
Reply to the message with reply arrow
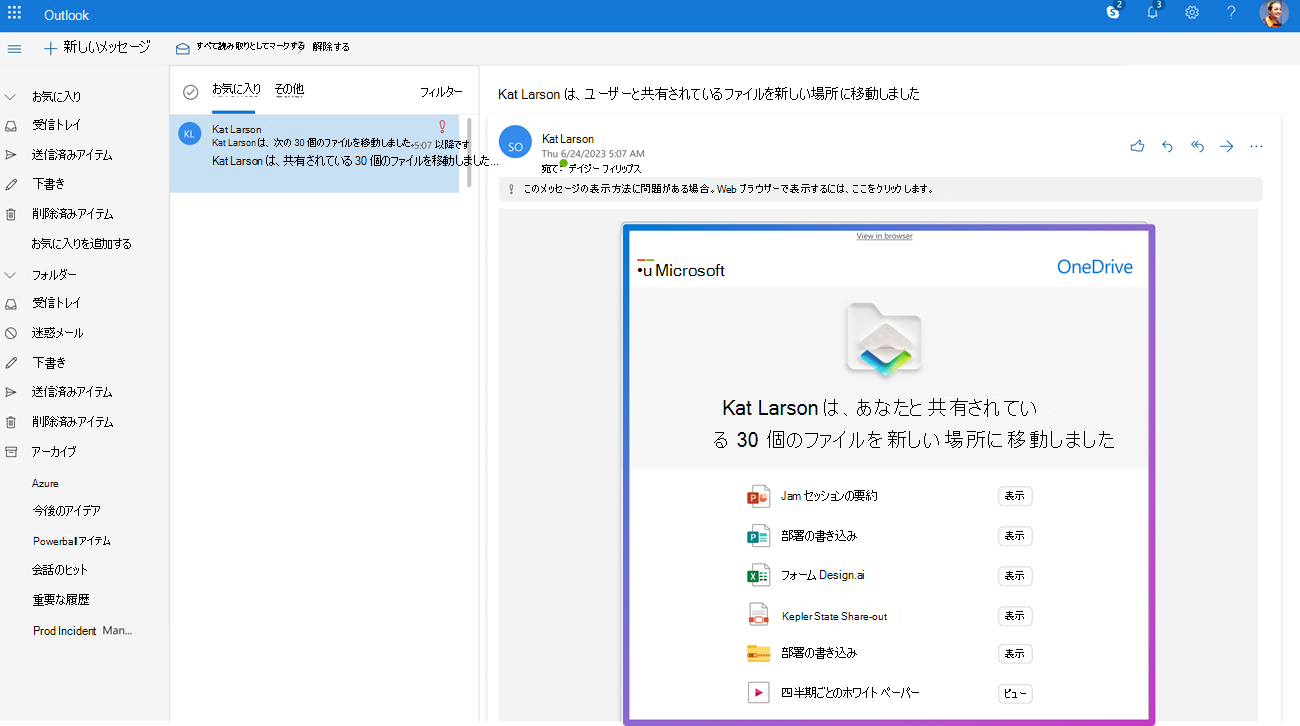[x=1167, y=146]
